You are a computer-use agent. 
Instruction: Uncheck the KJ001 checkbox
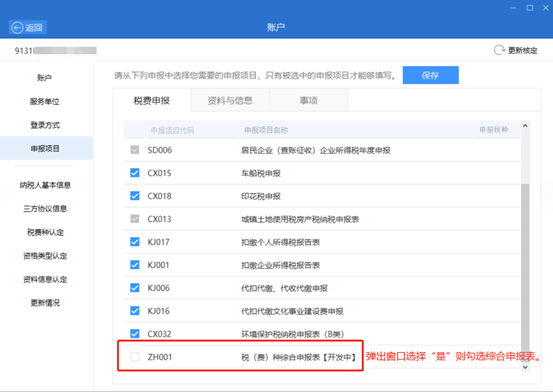[135, 265]
